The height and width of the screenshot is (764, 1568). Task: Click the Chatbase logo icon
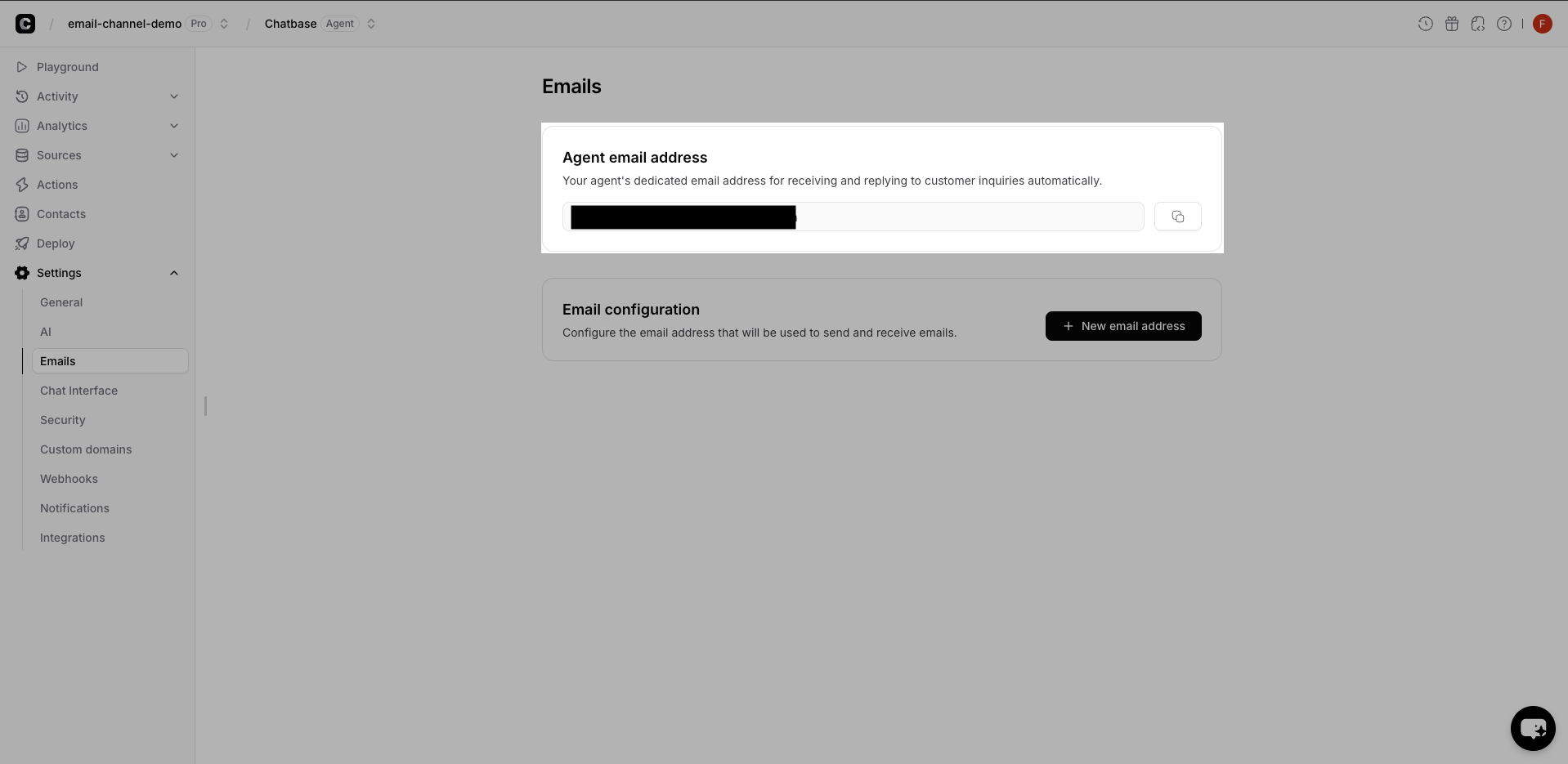tap(25, 24)
